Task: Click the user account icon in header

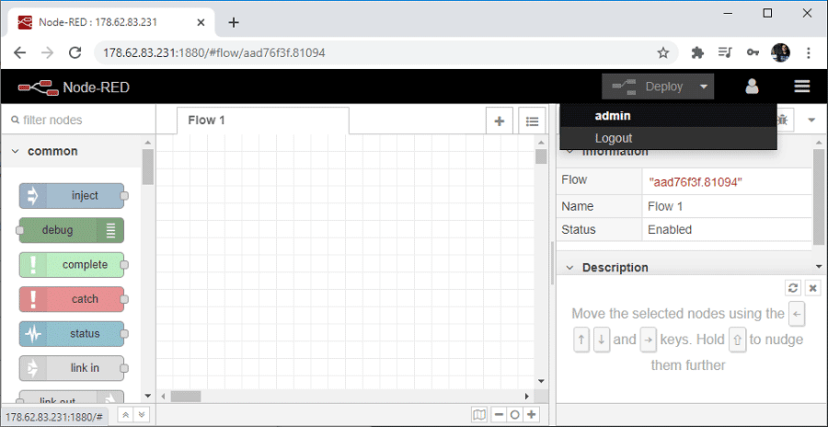Action: tap(752, 87)
